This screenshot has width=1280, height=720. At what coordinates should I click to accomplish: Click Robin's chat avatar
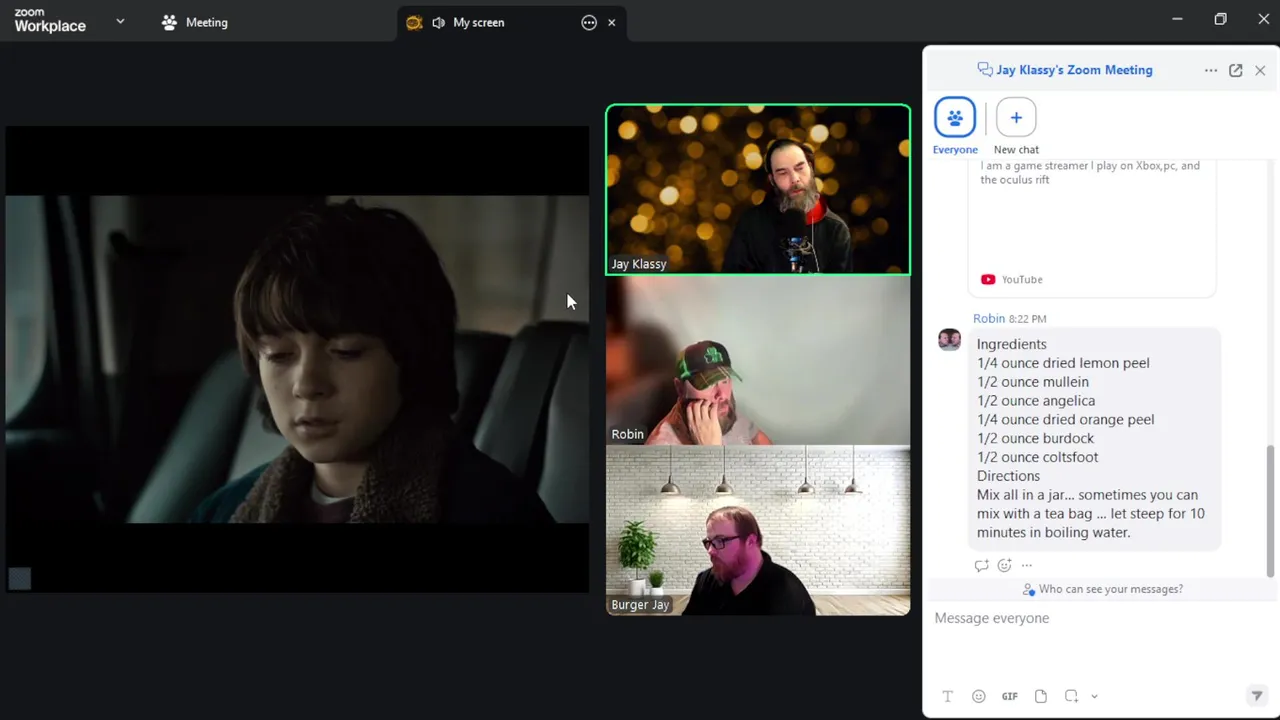pyautogui.click(x=949, y=340)
